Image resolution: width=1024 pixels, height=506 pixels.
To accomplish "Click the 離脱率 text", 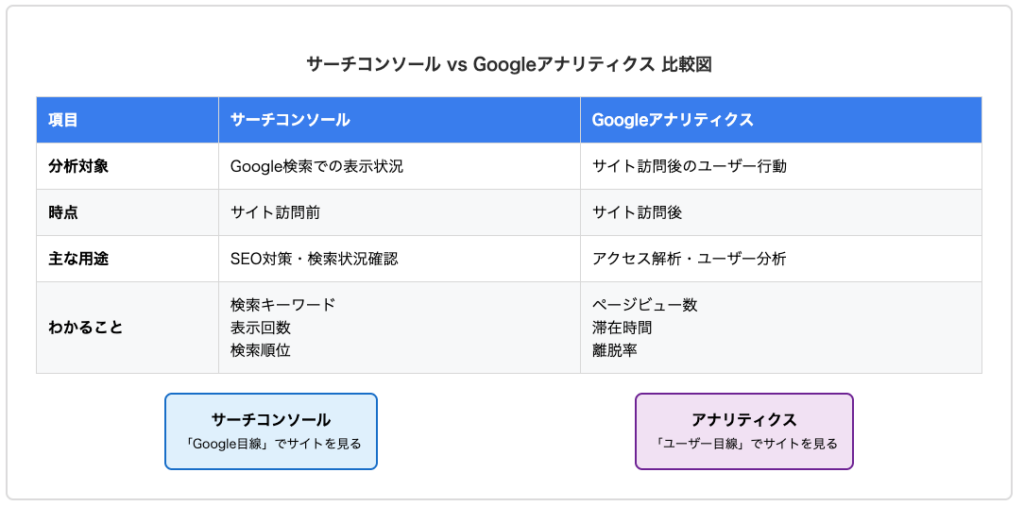I will point(614,349).
